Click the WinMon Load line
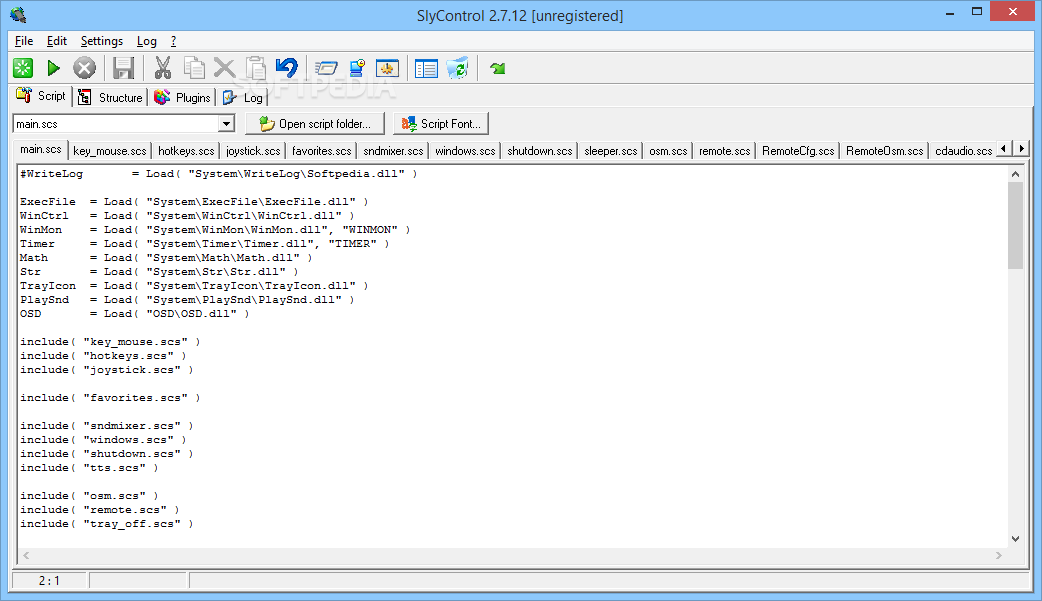 (x=215, y=229)
